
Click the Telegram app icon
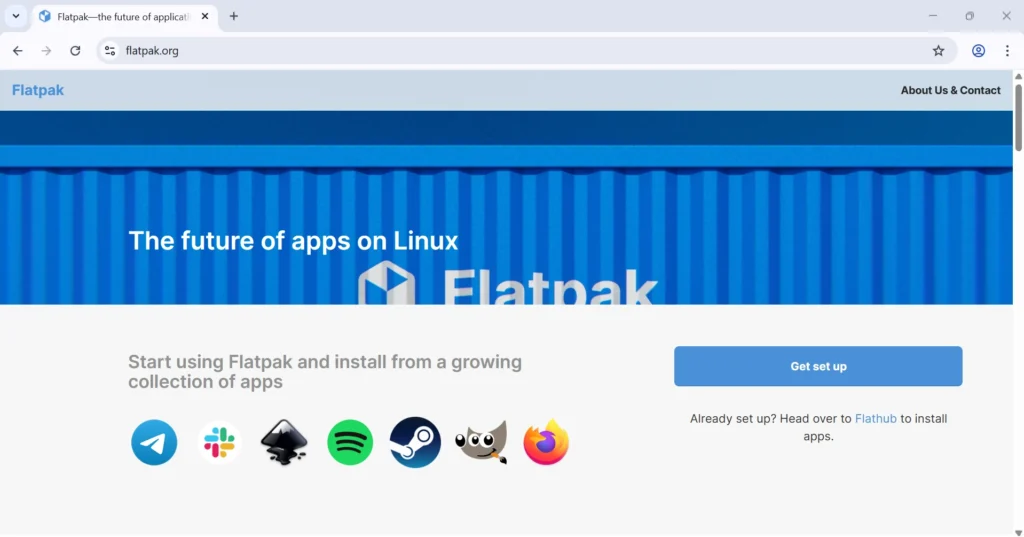(x=154, y=442)
